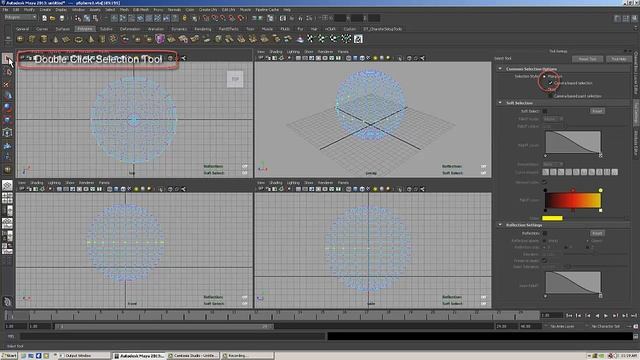Activate the Soft Modification tool
The width and height of the screenshot is (640, 360).
[7, 145]
